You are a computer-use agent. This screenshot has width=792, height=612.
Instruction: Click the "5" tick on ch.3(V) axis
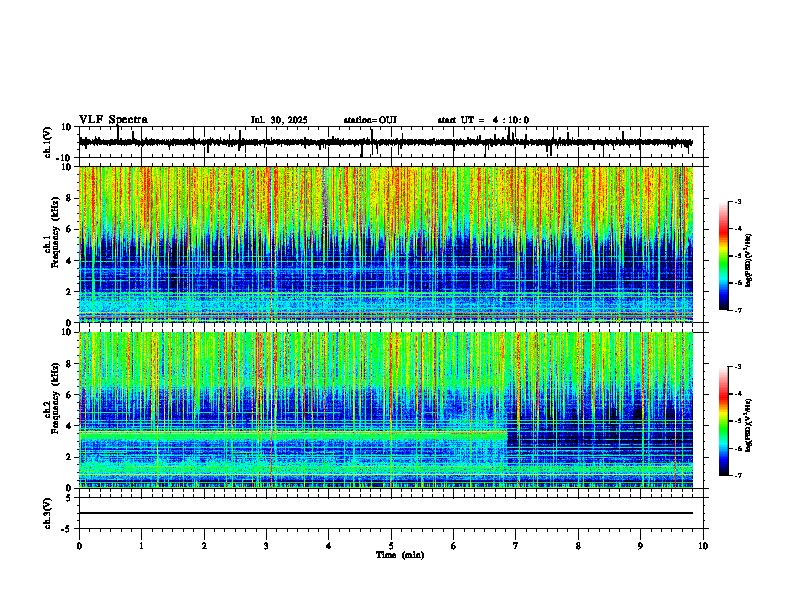(x=70, y=498)
